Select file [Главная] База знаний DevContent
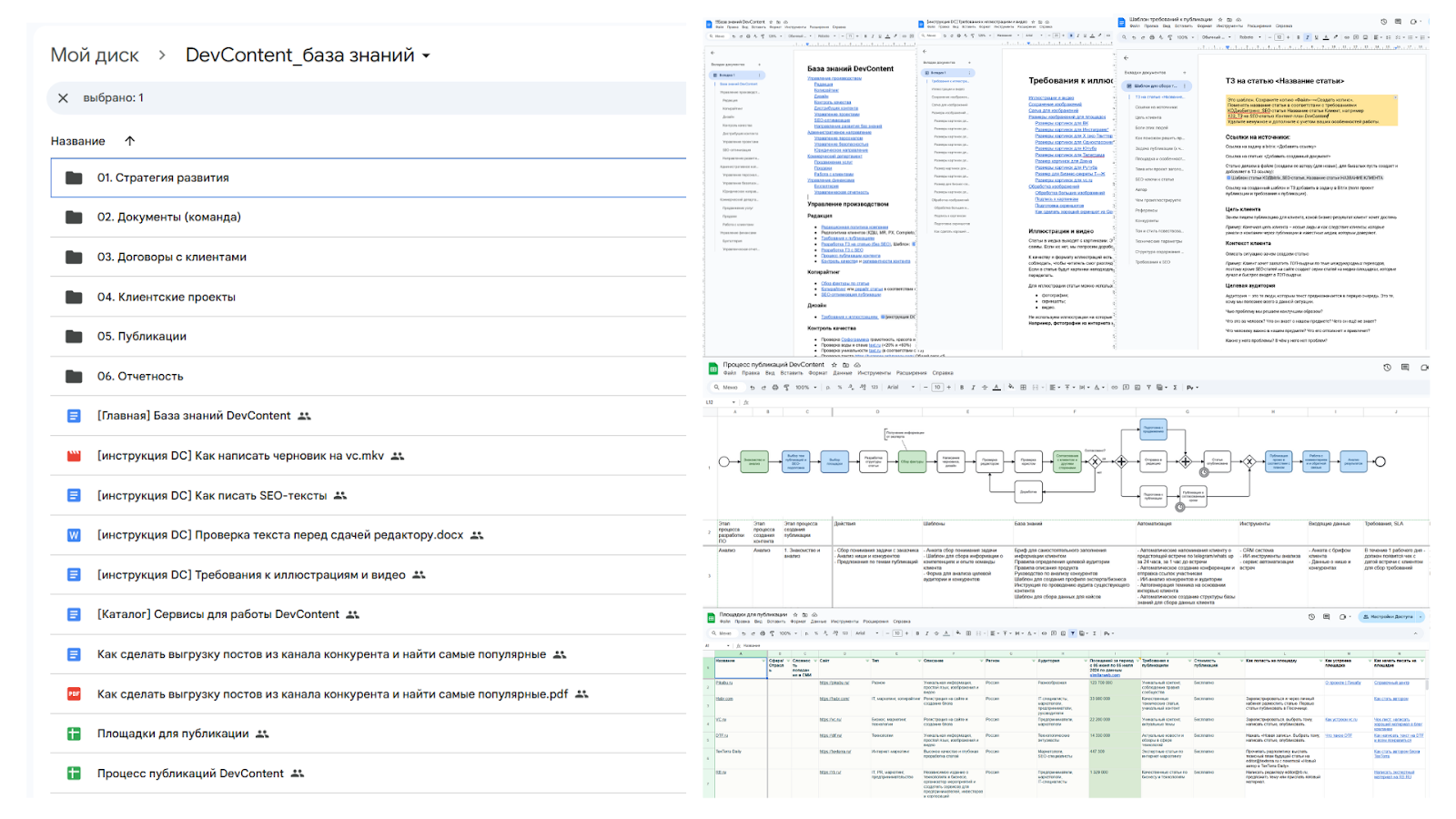This screenshot has height=819, width=1456. point(369,416)
